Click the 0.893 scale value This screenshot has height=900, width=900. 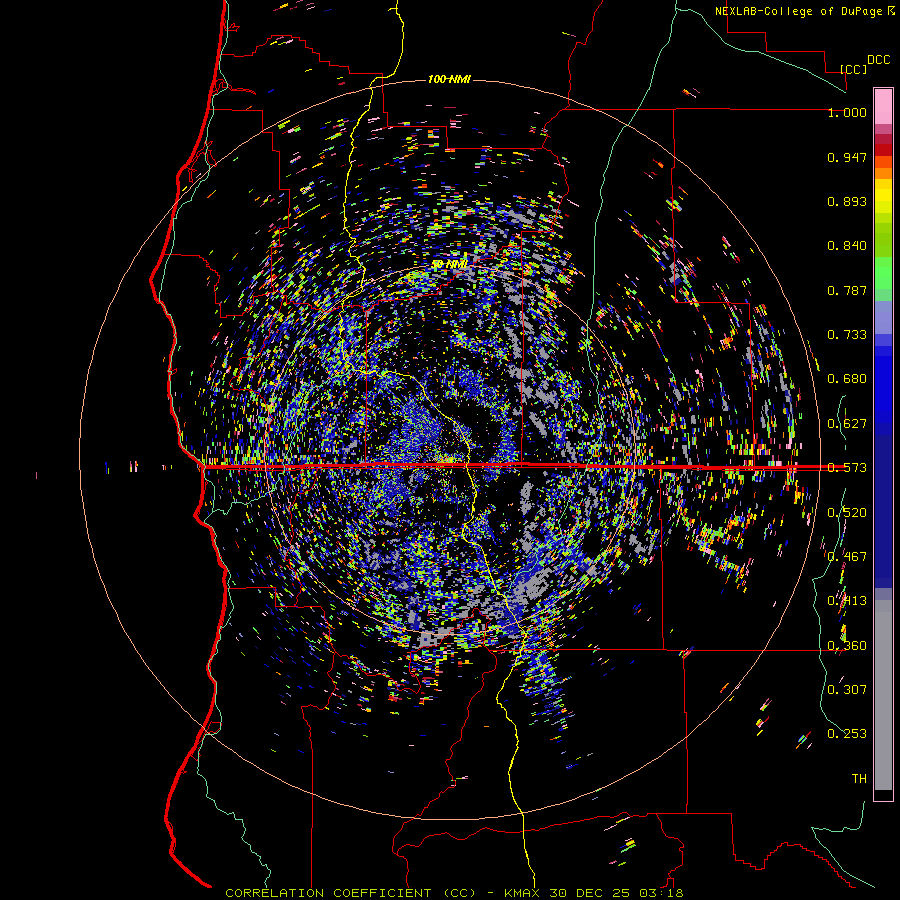(847, 201)
